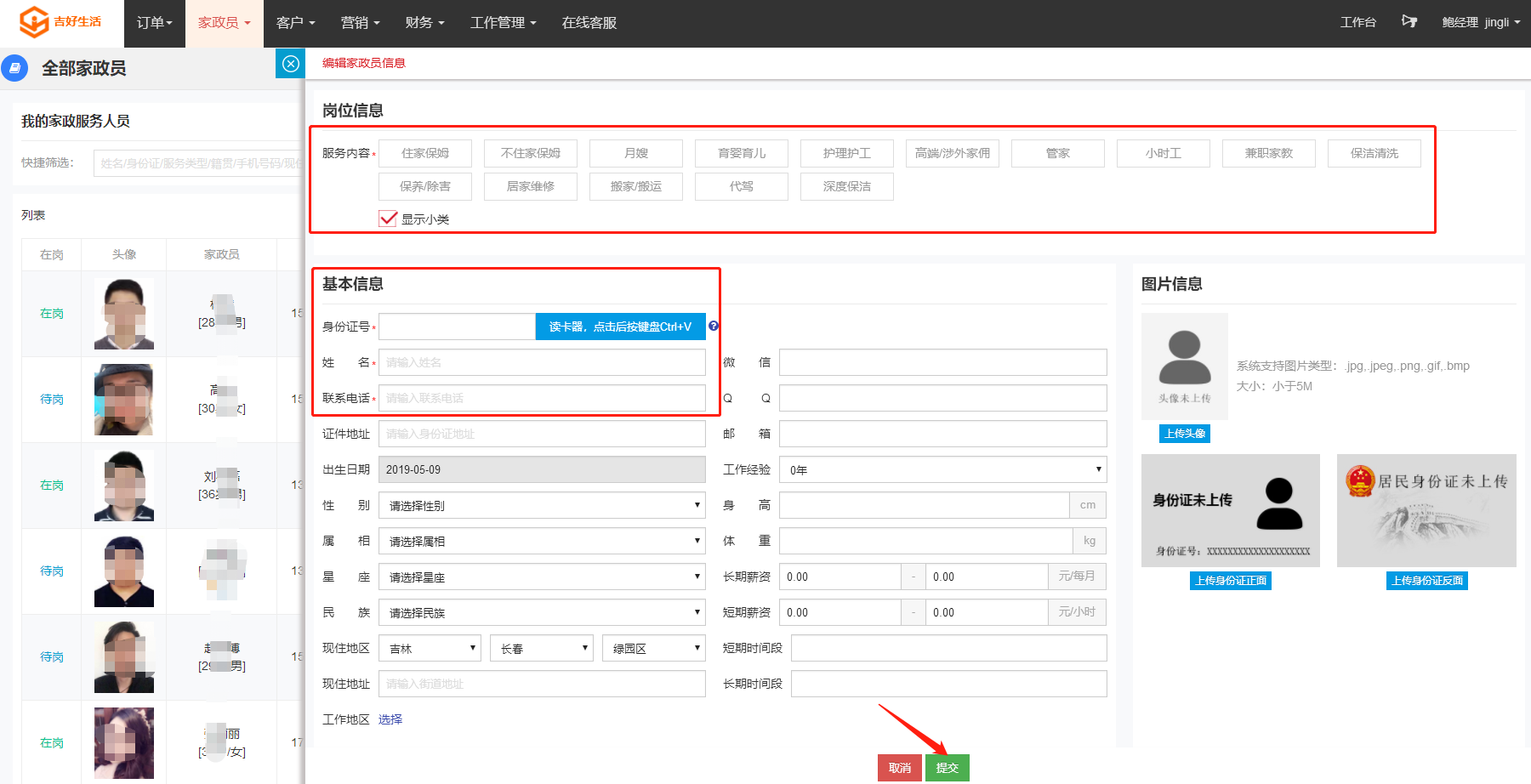Close the edit panel with X icon
The image size is (1531, 784).
(291, 64)
